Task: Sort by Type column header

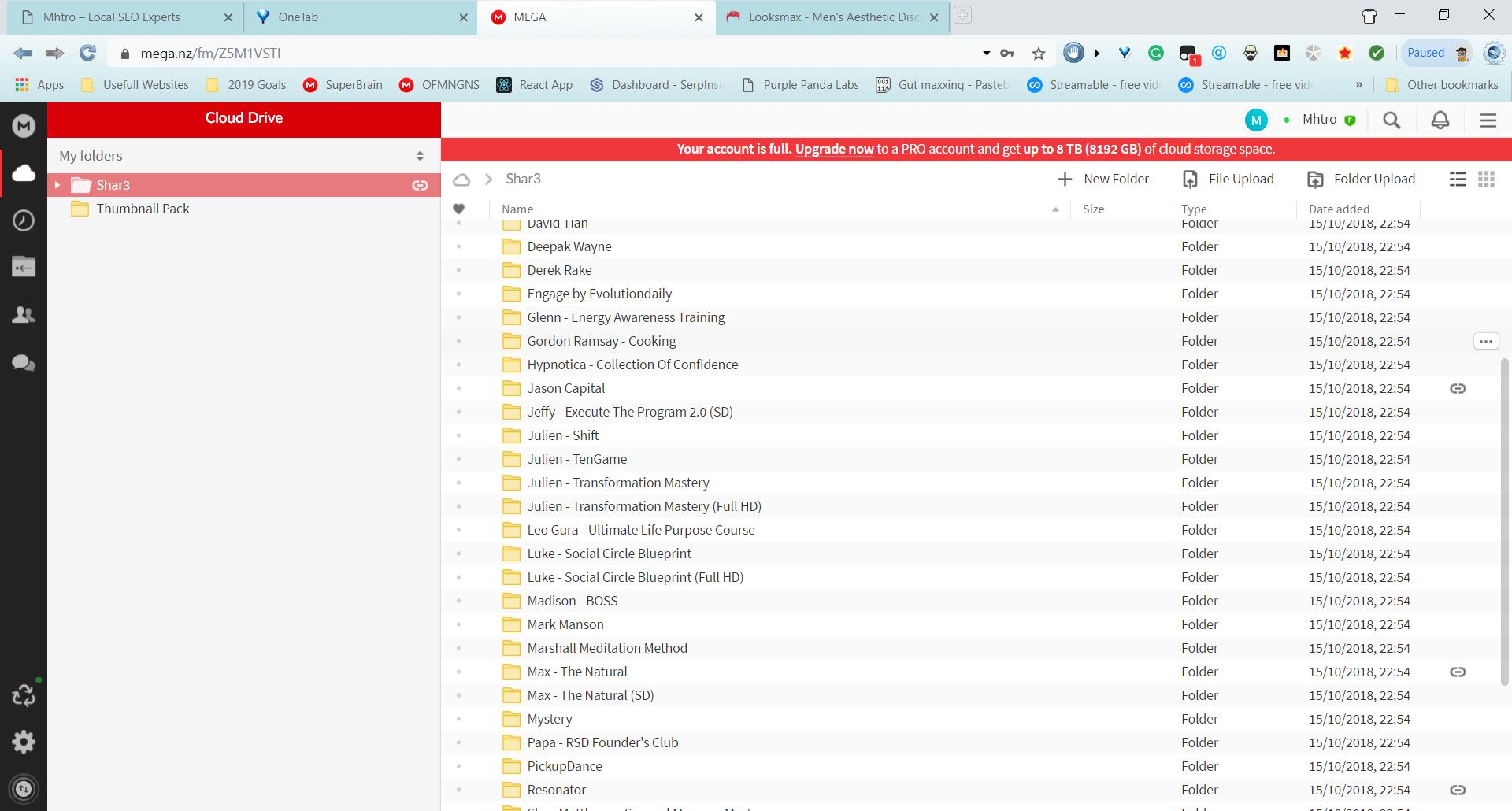Action: point(1194,209)
